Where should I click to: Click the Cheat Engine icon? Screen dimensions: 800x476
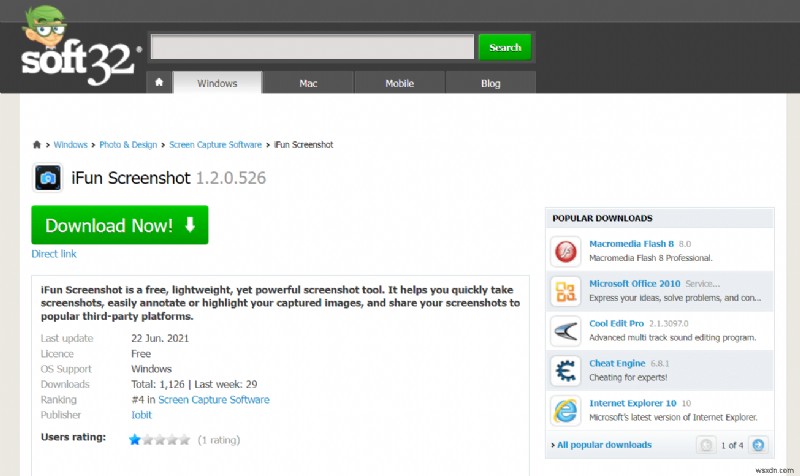(565, 371)
